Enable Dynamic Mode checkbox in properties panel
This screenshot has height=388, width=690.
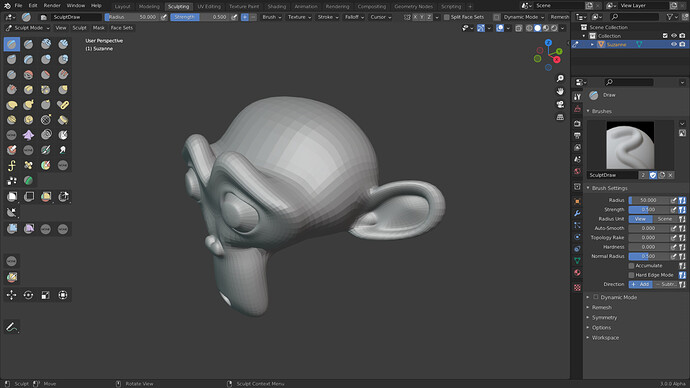coord(596,297)
